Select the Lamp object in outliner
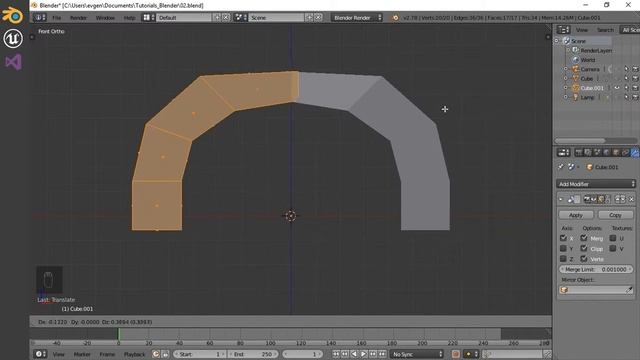 [587, 97]
